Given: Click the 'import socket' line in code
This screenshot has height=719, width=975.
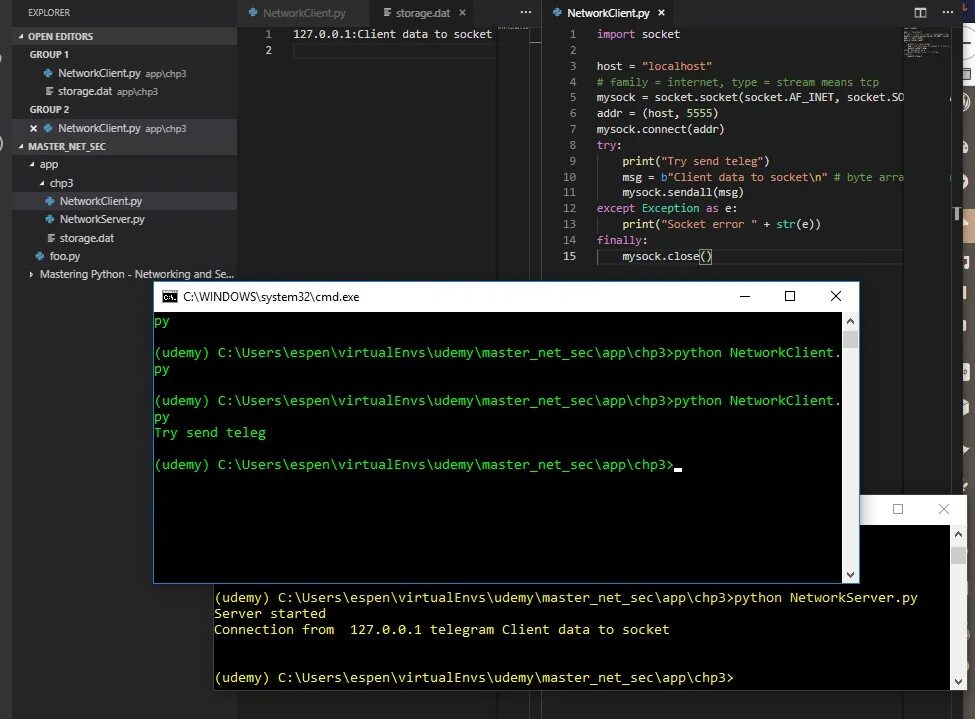Looking at the screenshot, I should (x=638, y=34).
